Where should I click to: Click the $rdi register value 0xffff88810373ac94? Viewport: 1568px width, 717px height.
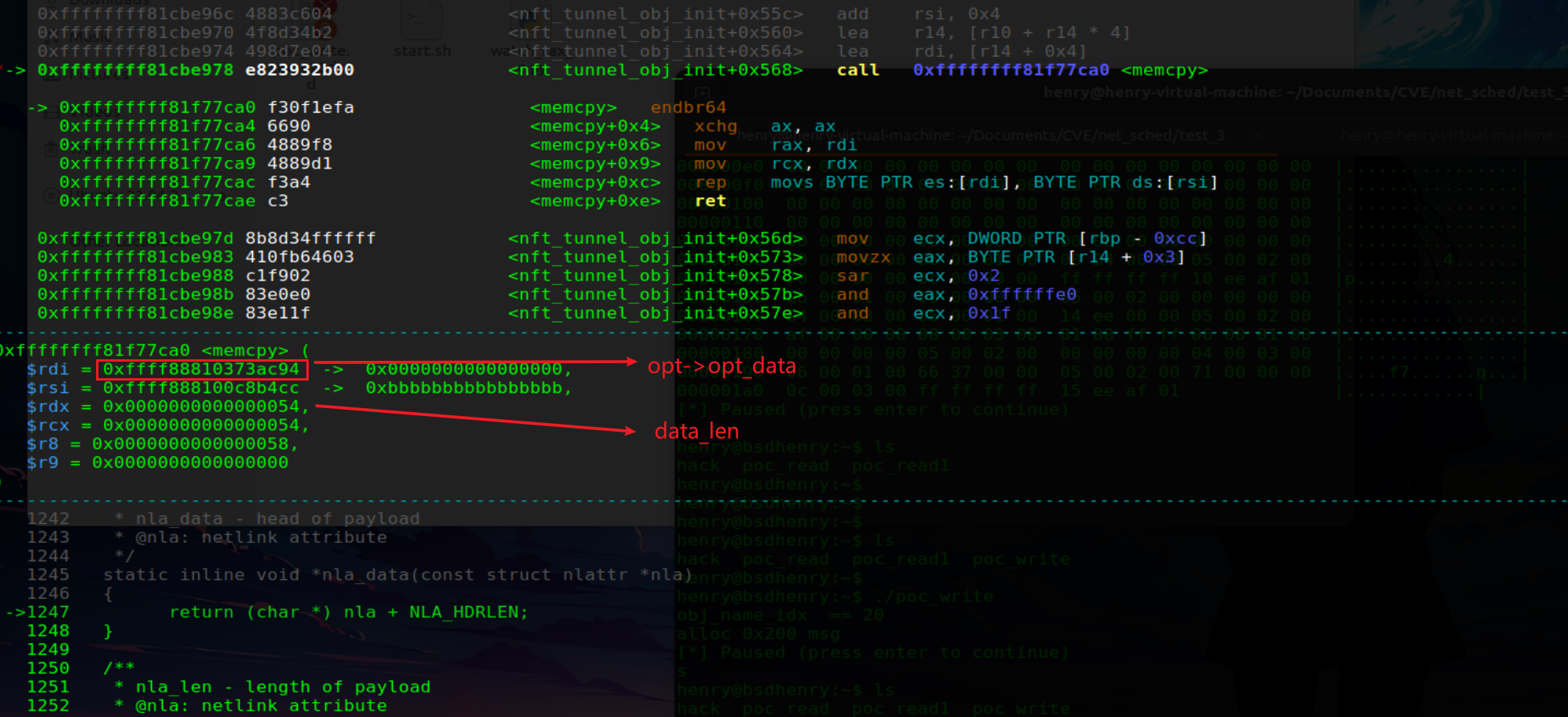point(201,370)
